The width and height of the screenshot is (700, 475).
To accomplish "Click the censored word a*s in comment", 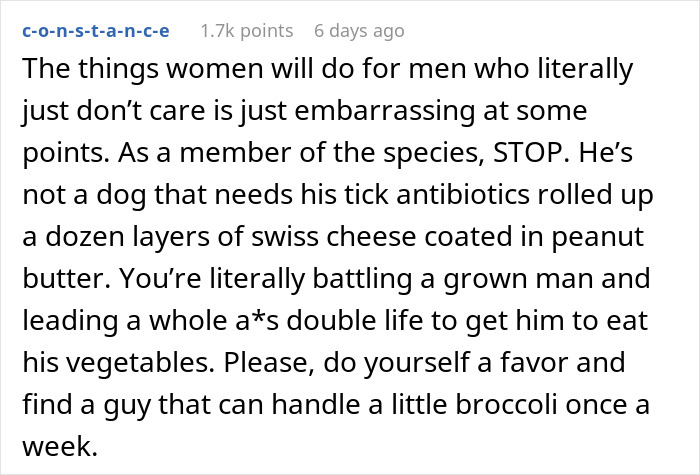I will pyautogui.click(x=258, y=321).
